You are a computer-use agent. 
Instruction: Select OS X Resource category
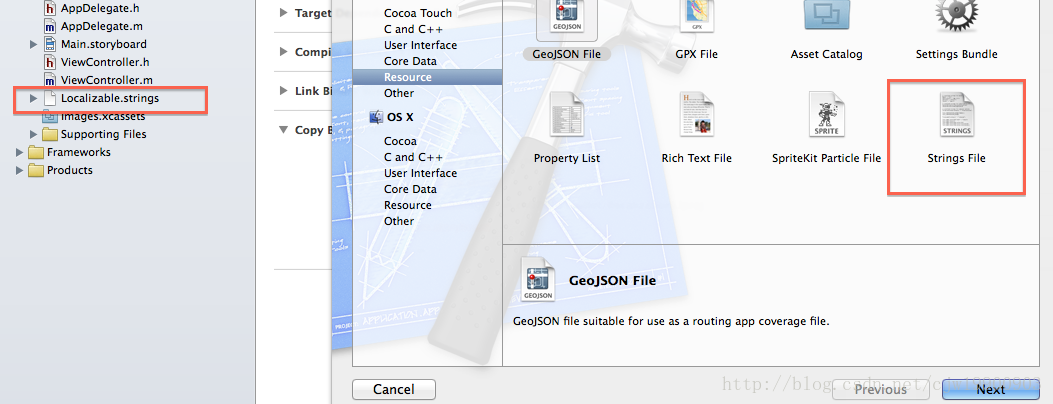[408, 205]
